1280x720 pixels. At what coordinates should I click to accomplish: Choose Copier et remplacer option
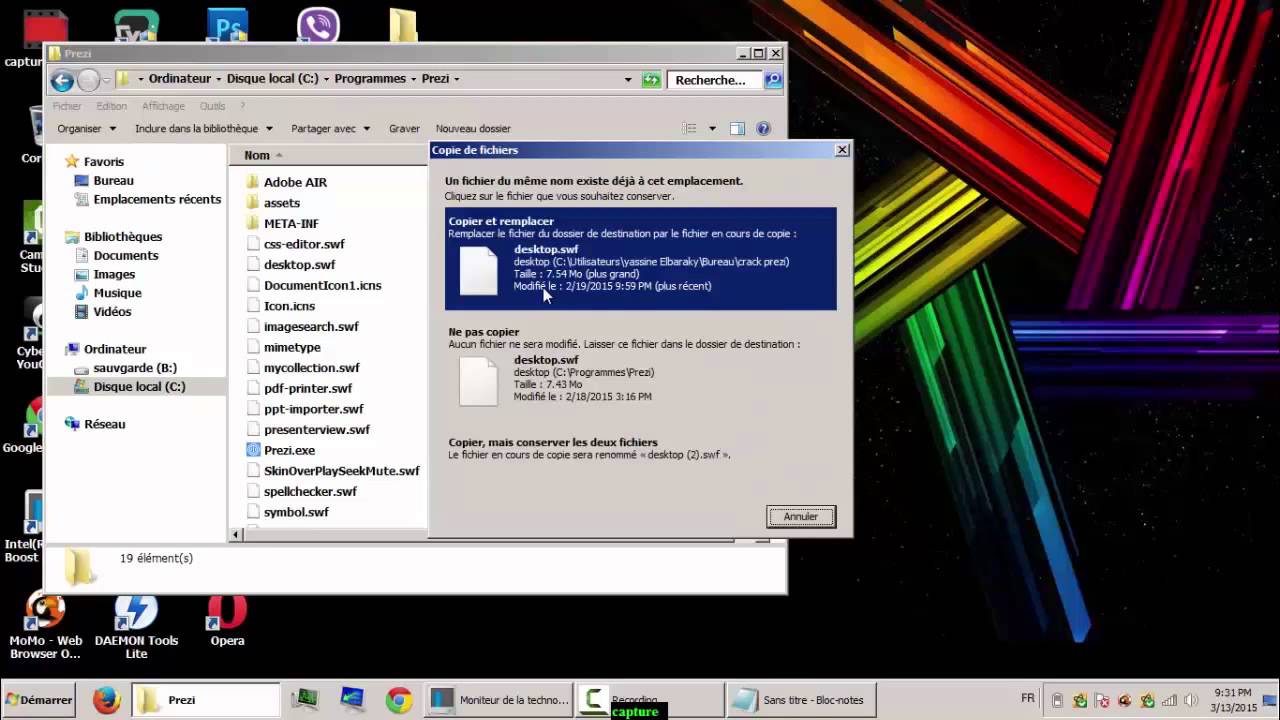640,258
